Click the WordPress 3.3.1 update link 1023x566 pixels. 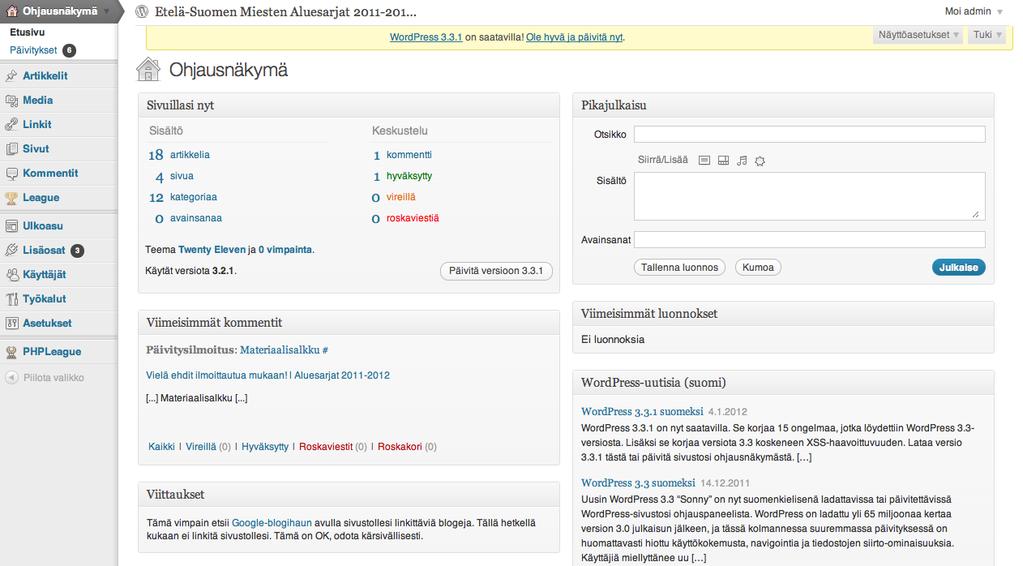pos(426,37)
